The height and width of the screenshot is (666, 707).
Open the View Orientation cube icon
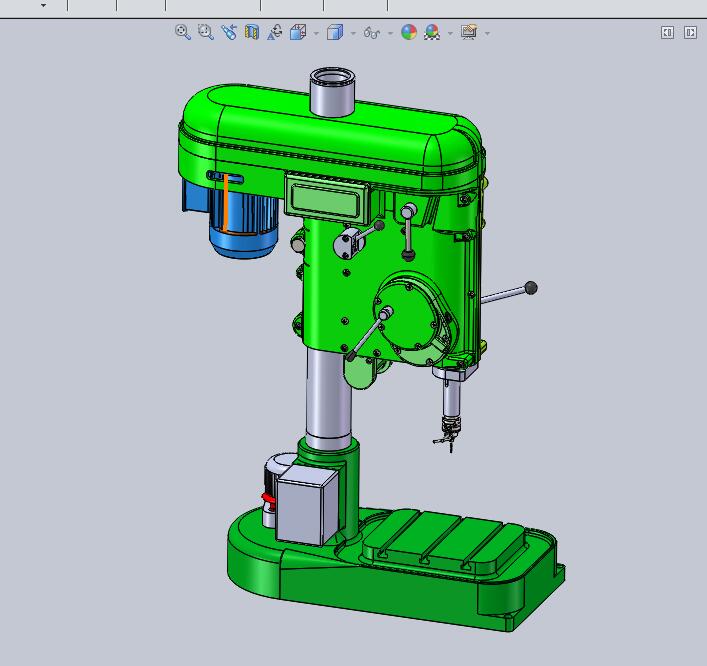298,32
